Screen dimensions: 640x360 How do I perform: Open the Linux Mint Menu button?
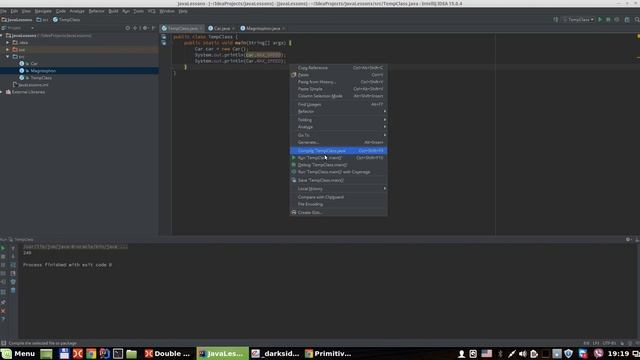click(x=18, y=353)
